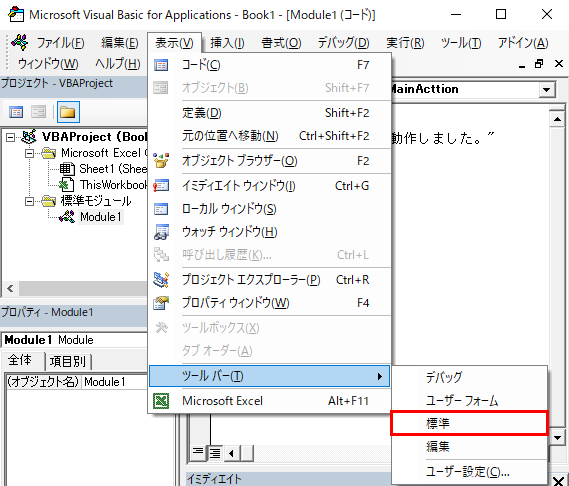The height and width of the screenshot is (486, 569).
Task: Open ユーザー設定(C)... dialog
Action: 469,472
